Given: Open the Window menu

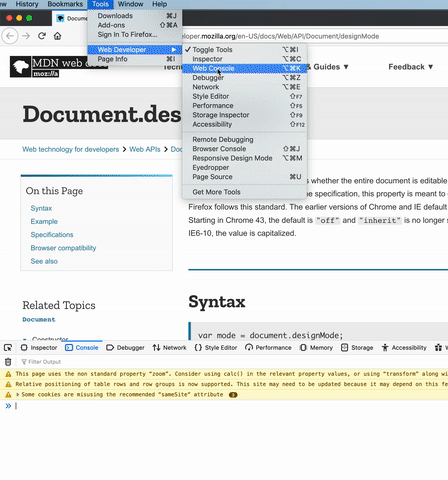Looking at the screenshot, I should 130,4.
